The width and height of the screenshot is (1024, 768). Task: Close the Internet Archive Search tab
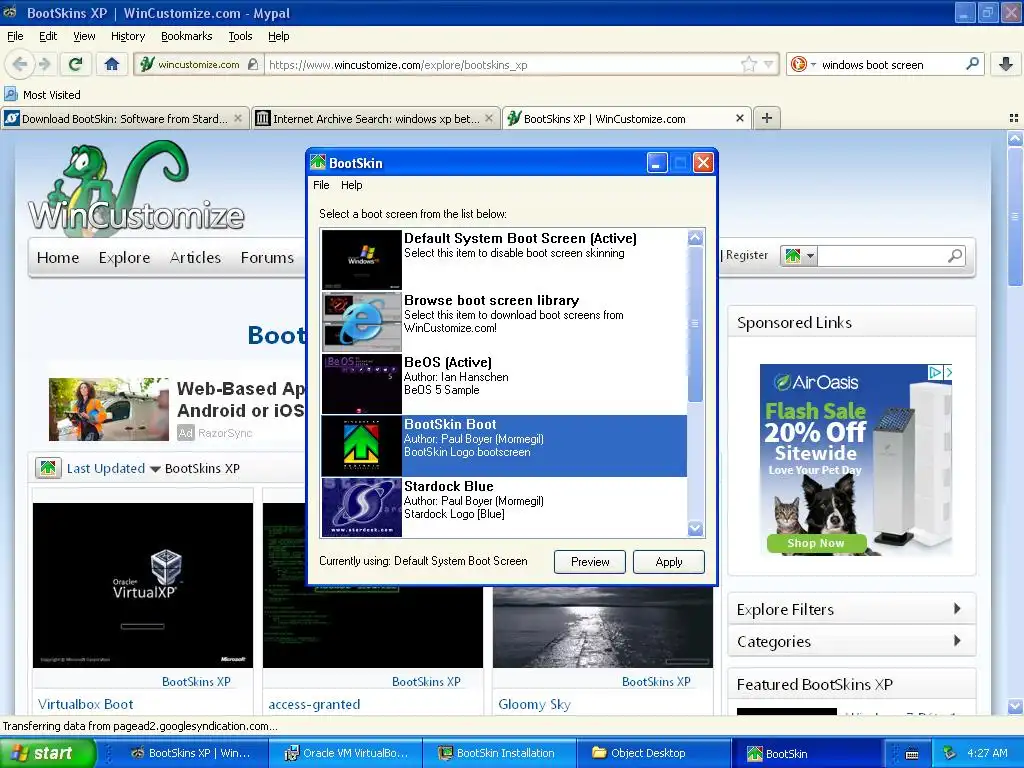(488, 118)
